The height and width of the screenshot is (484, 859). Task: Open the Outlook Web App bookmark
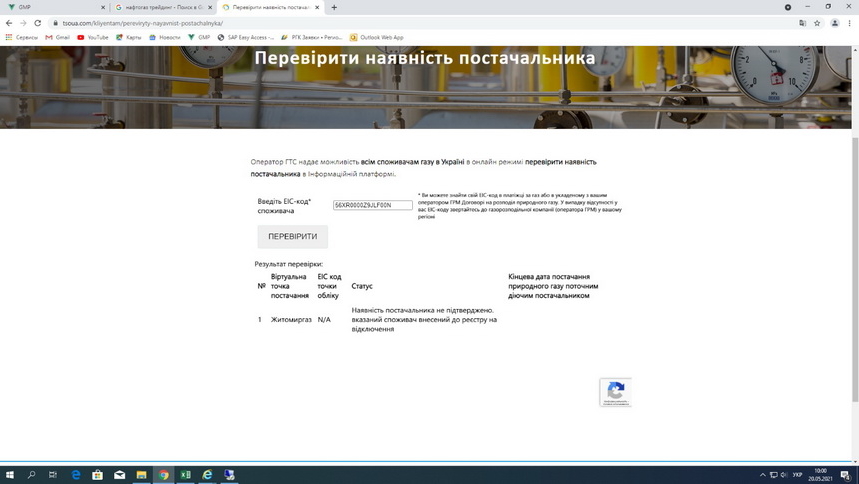tap(376, 37)
